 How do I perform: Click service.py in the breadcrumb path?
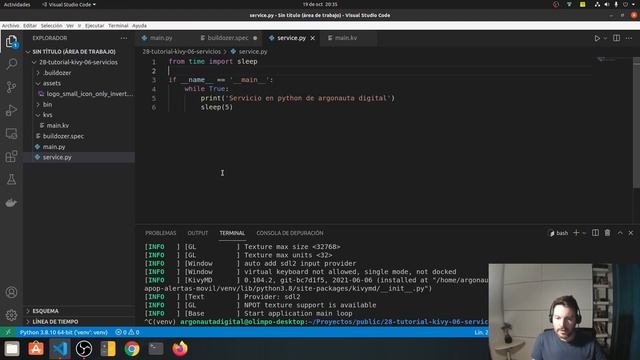pyautogui.click(x=253, y=52)
